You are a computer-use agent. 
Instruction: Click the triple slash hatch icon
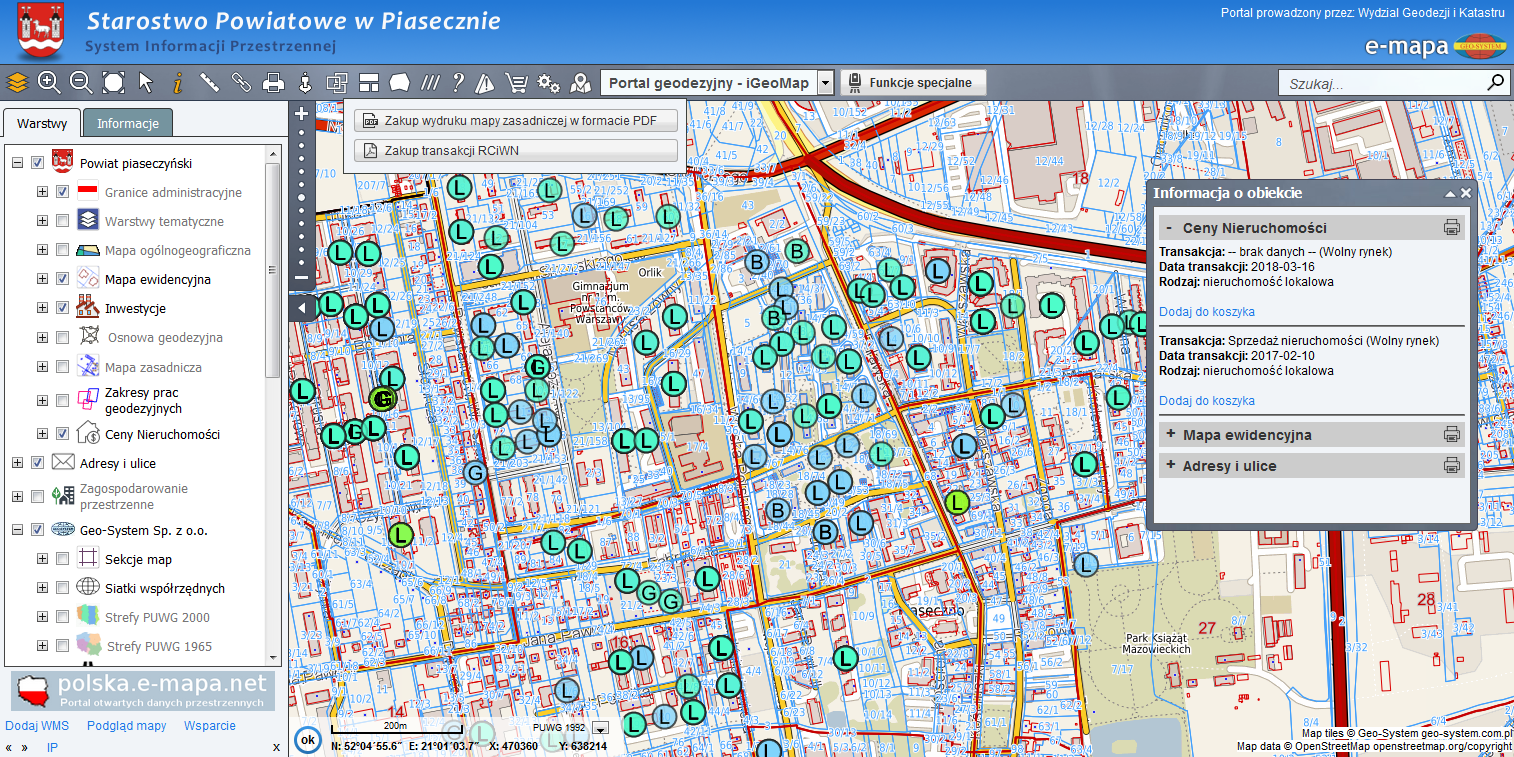click(430, 82)
